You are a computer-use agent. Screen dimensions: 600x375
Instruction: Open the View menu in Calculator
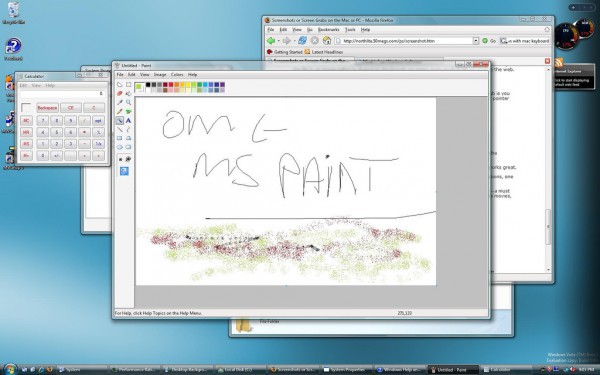(36, 85)
